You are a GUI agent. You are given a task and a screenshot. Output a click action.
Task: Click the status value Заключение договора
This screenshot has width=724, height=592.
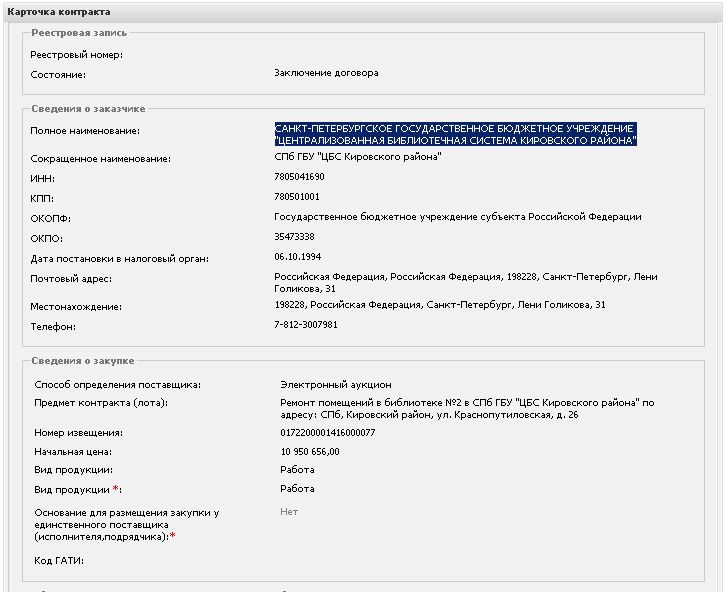326,73
